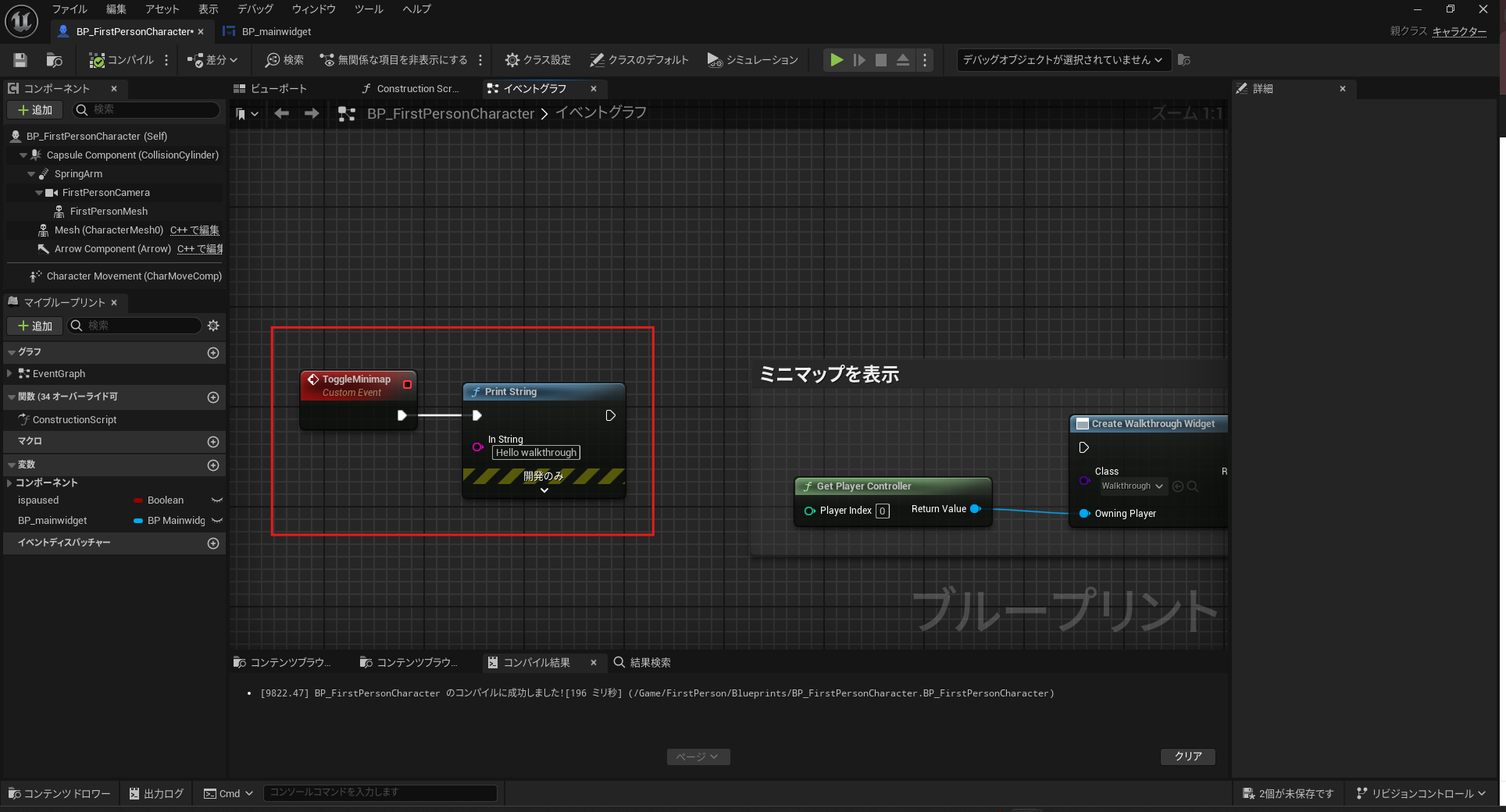
Task: Click the browse to asset icon
Action: point(54,60)
